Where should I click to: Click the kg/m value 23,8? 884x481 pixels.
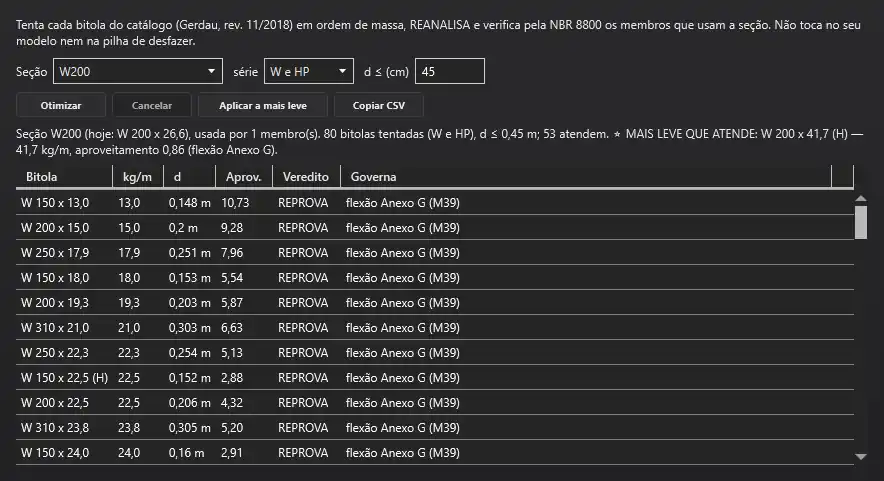tap(129, 428)
